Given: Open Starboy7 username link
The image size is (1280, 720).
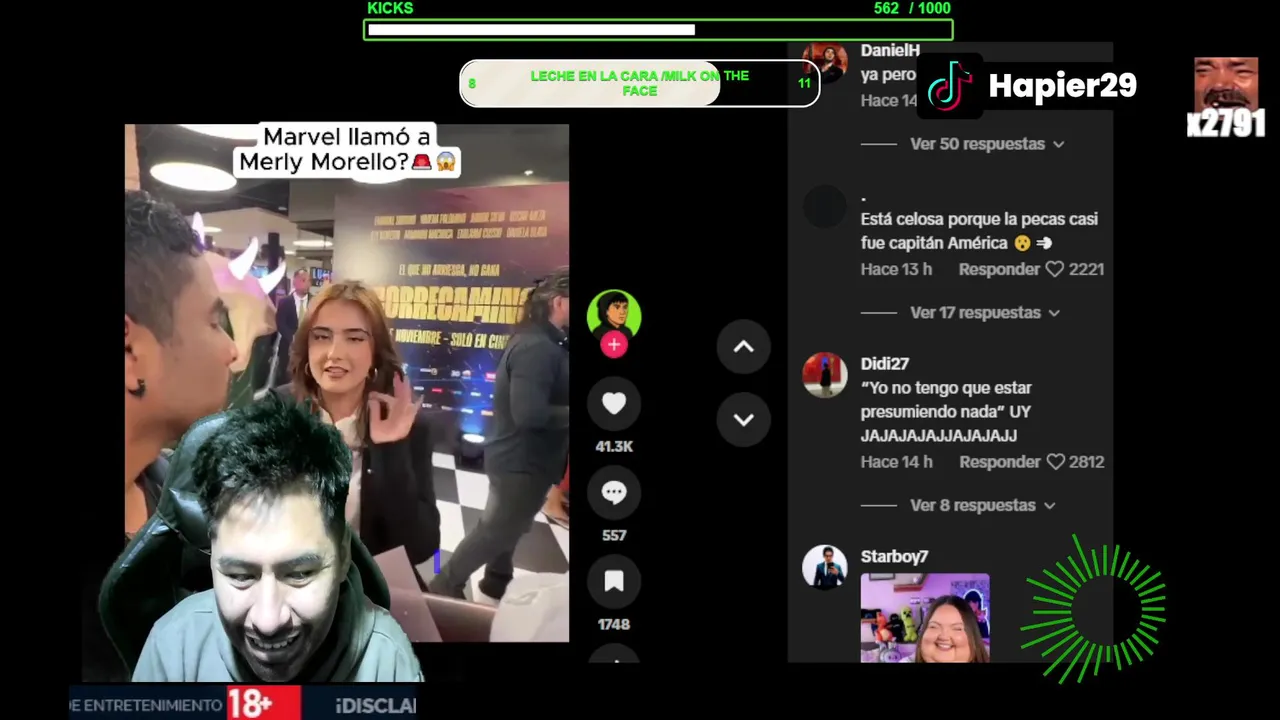Looking at the screenshot, I should click(895, 557).
